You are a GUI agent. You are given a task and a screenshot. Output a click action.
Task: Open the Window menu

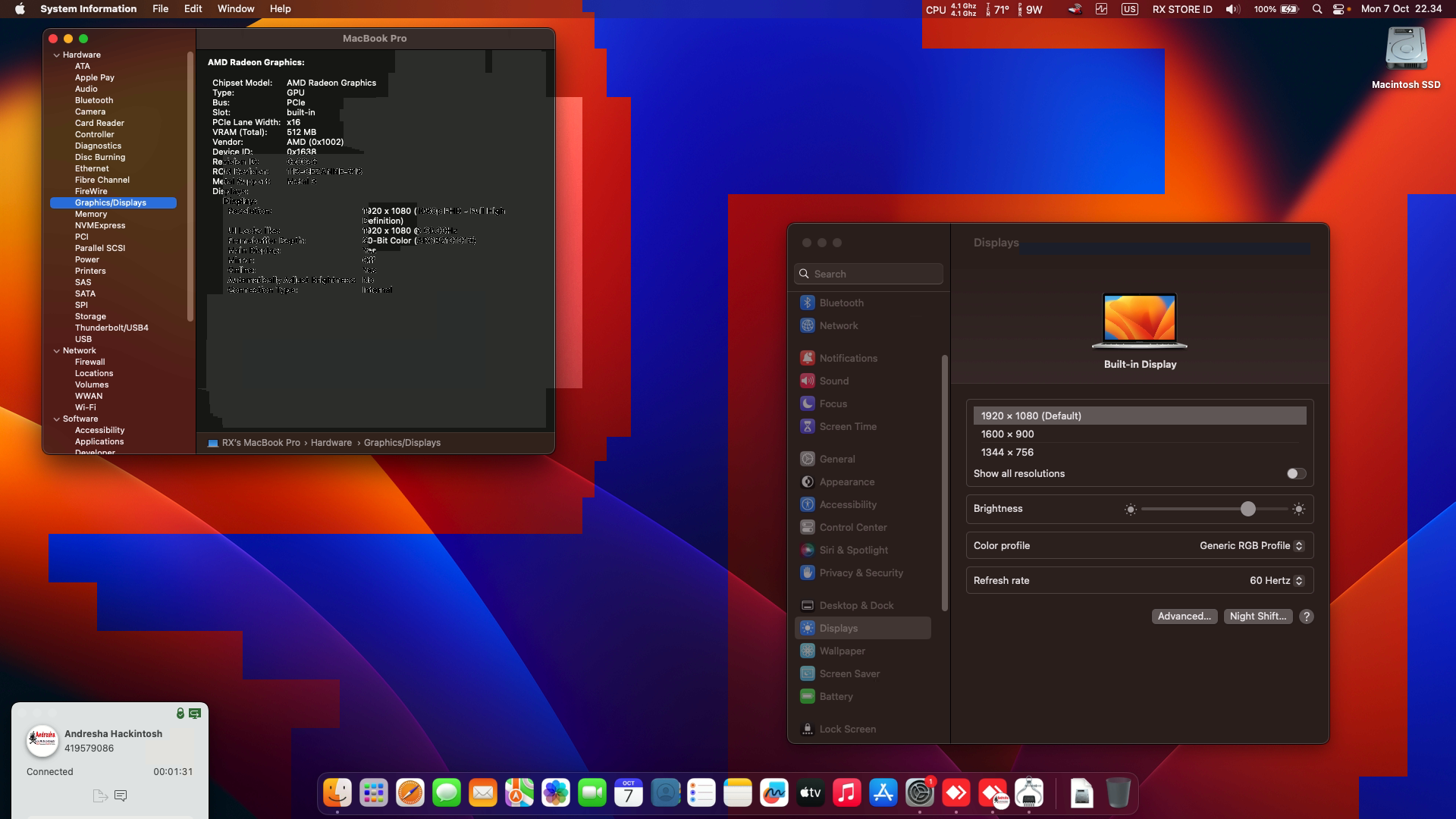236,9
